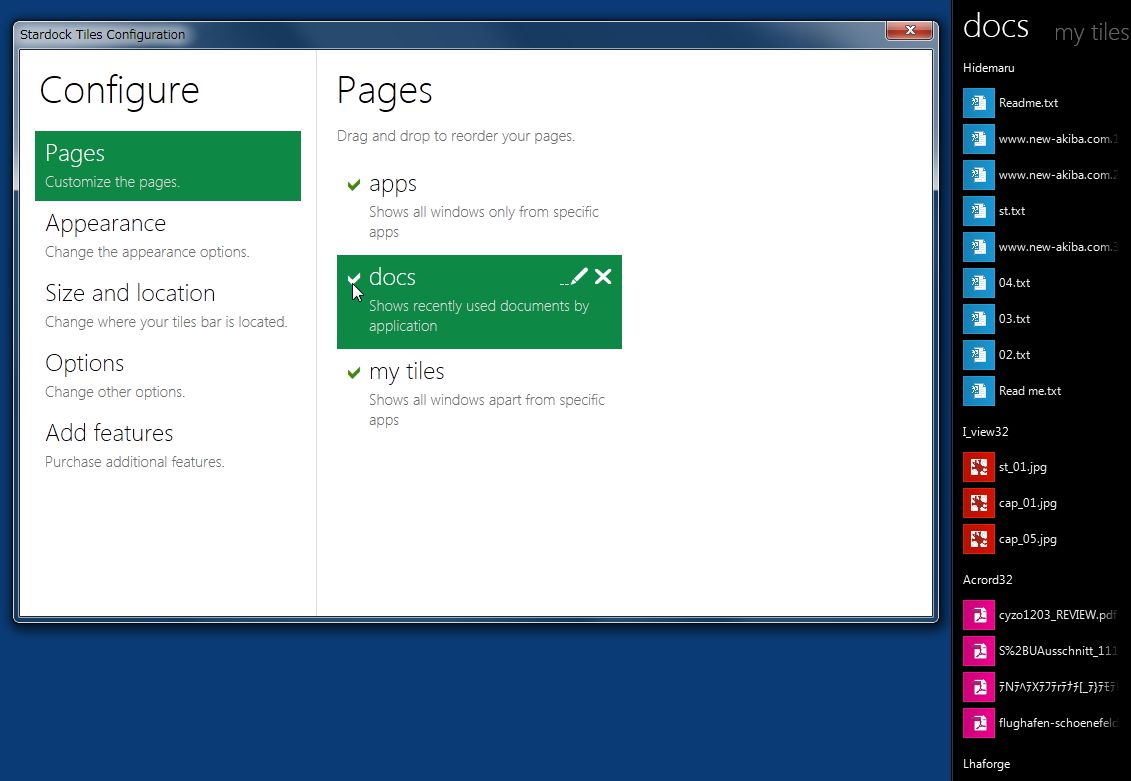The width and height of the screenshot is (1131, 781).
Task: Click the Read me.txt file icon
Action: pyautogui.click(x=978, y=391)
